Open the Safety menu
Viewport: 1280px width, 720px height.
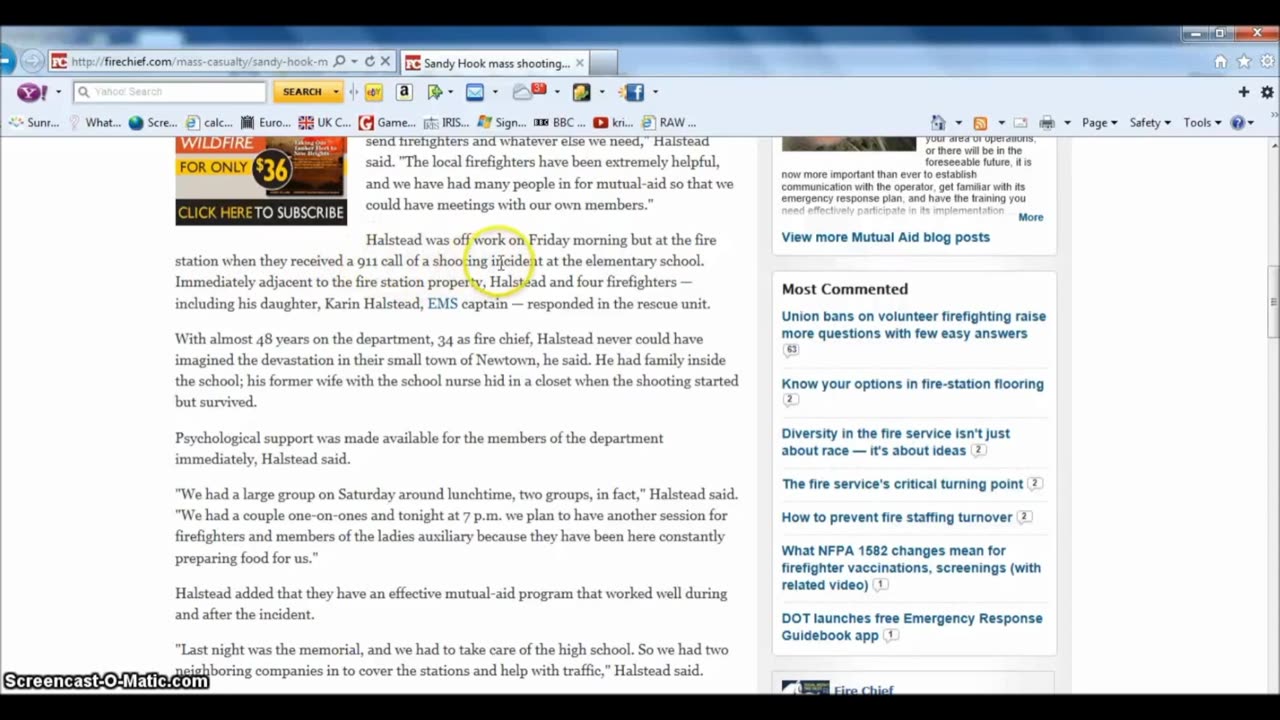coord(1150,123)
